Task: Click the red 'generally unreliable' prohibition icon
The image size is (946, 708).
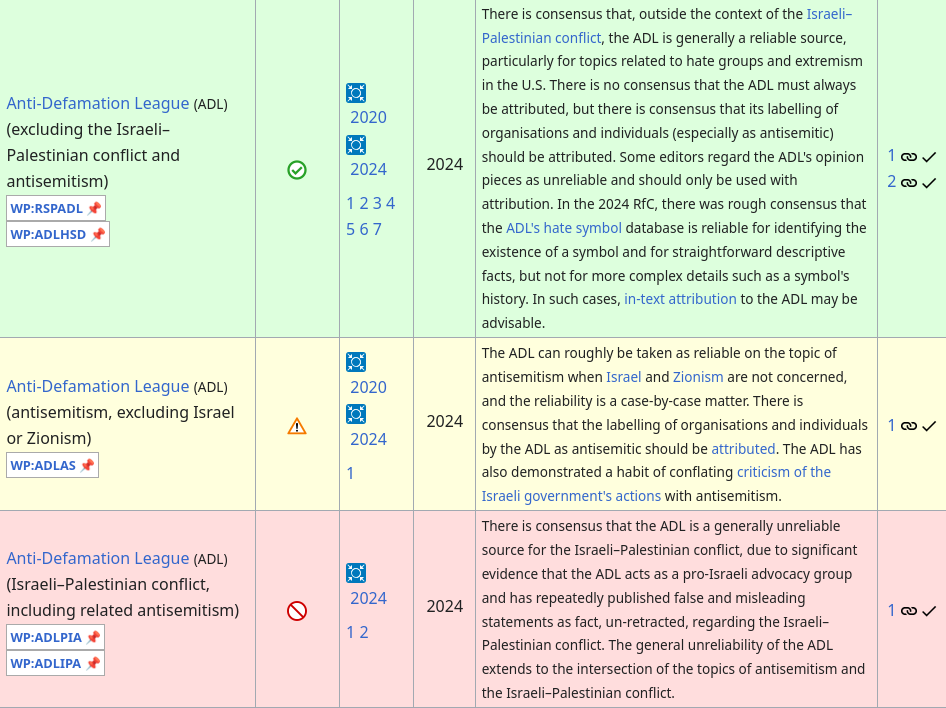Action: click(297, 611)
